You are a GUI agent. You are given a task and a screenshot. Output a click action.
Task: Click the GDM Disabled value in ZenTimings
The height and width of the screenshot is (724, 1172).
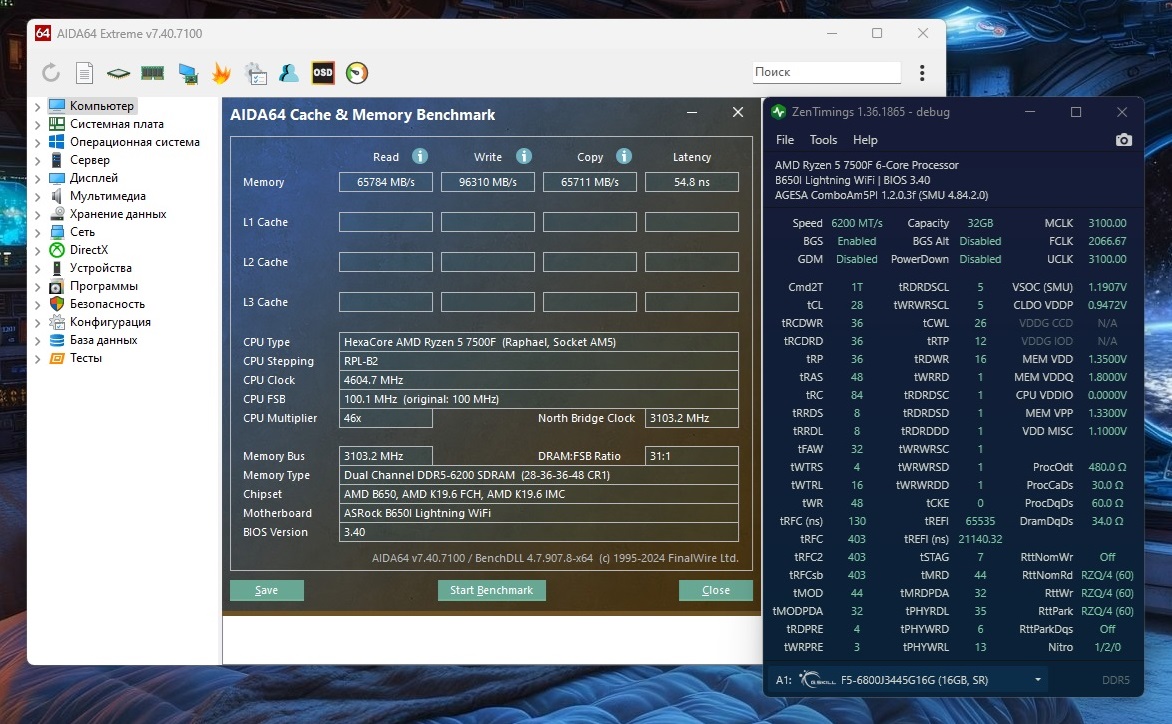pos(857,259)
